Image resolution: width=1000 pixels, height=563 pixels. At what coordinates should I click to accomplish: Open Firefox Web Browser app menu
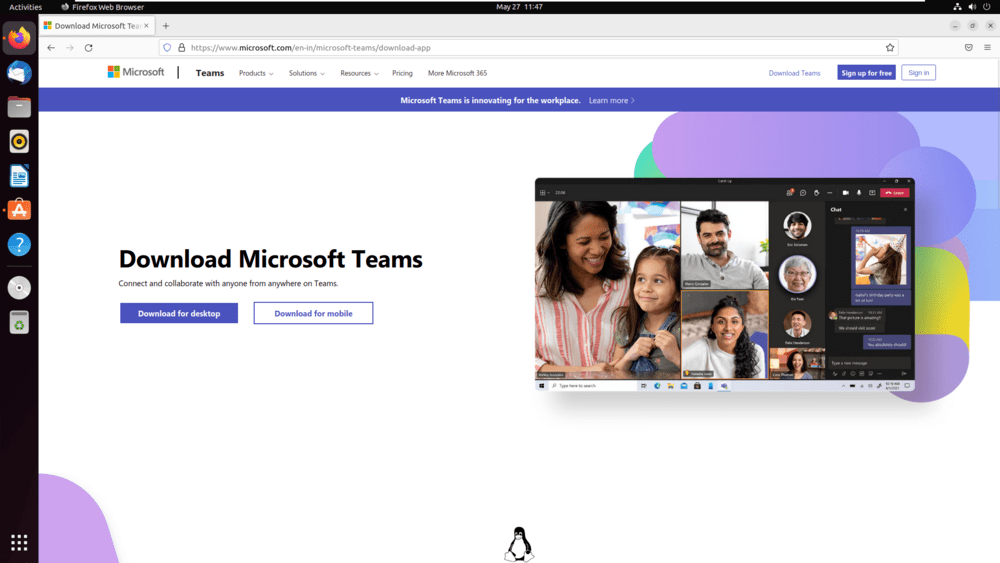click(x=103, y=7)
